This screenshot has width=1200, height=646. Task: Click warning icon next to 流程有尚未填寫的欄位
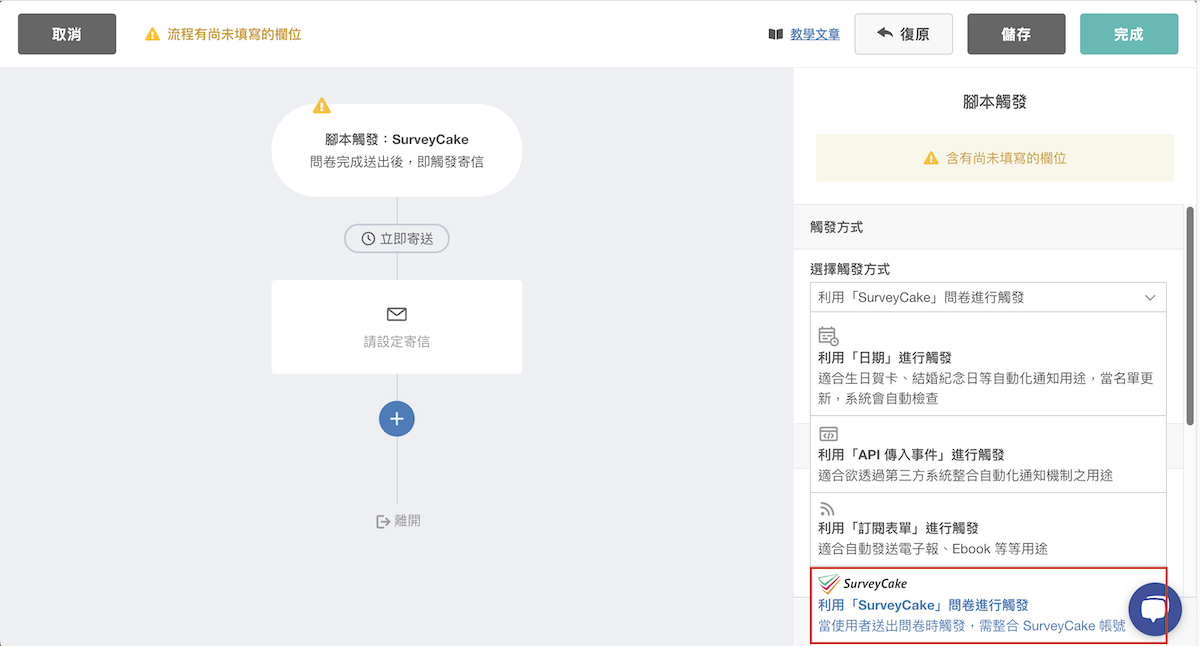(153, 34)
